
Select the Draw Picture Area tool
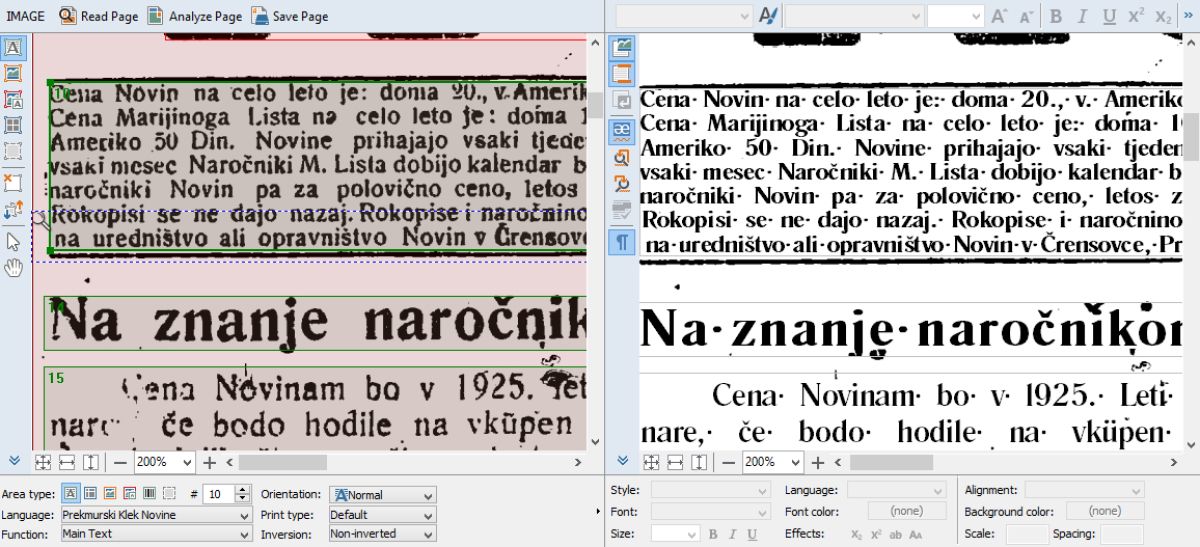point(14,73)
